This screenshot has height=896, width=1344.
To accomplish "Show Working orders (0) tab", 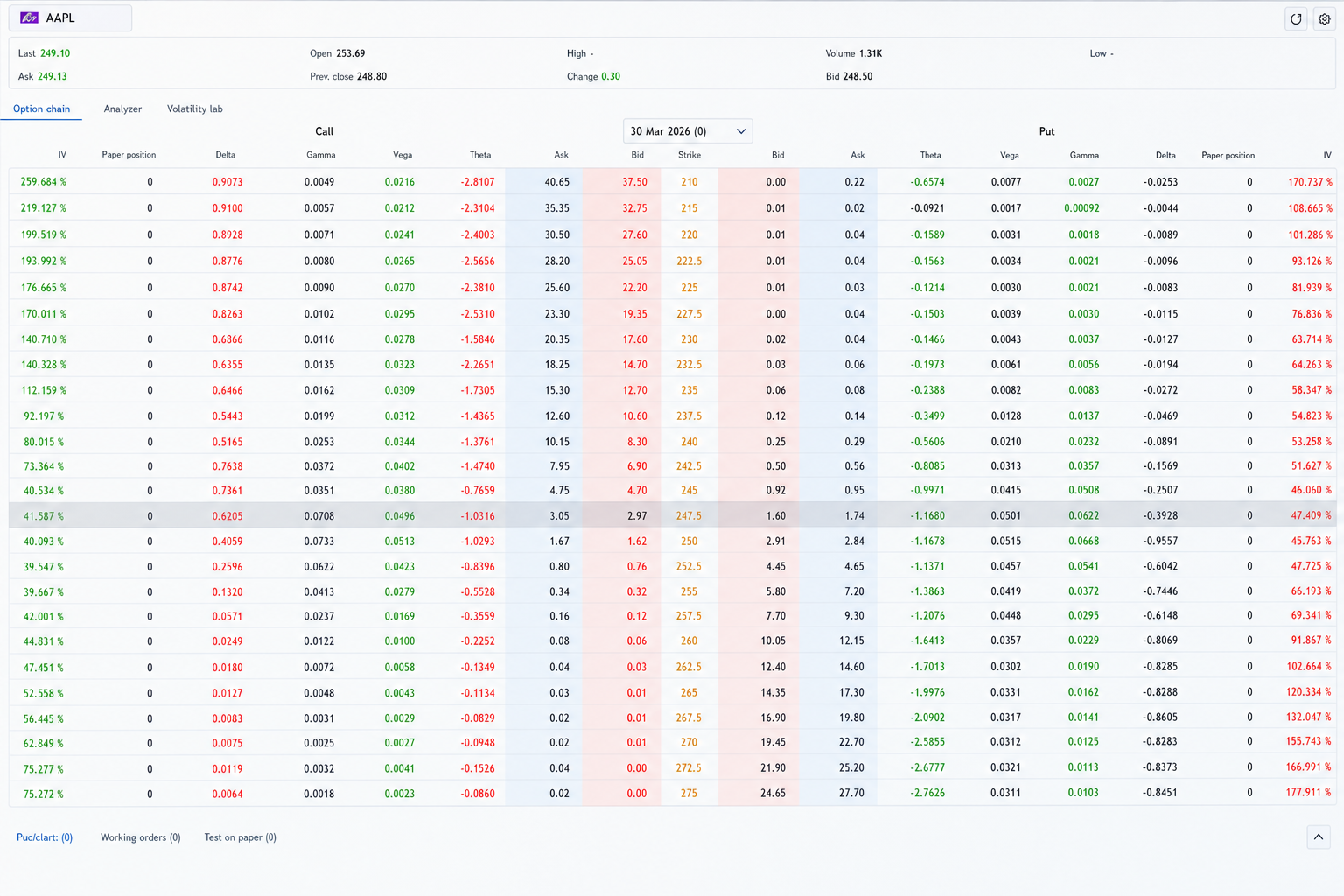I will [x=141, y=837].
